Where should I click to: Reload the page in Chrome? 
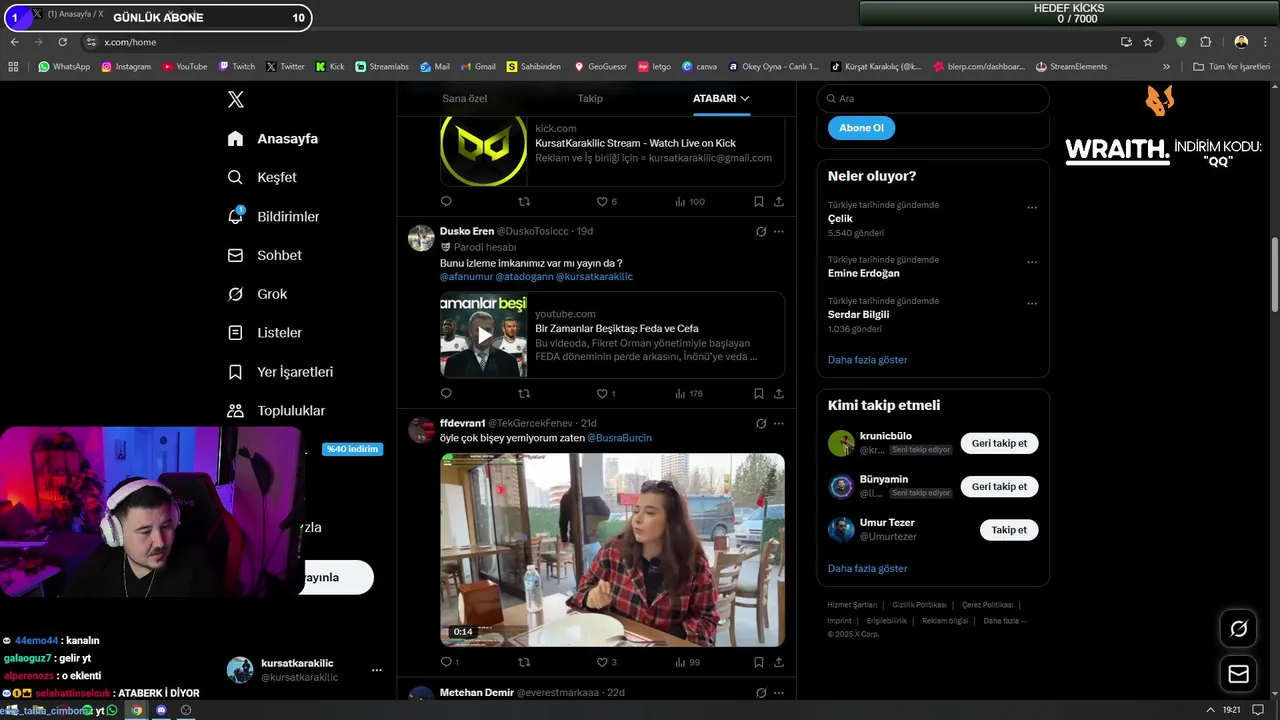click(62, 42)
